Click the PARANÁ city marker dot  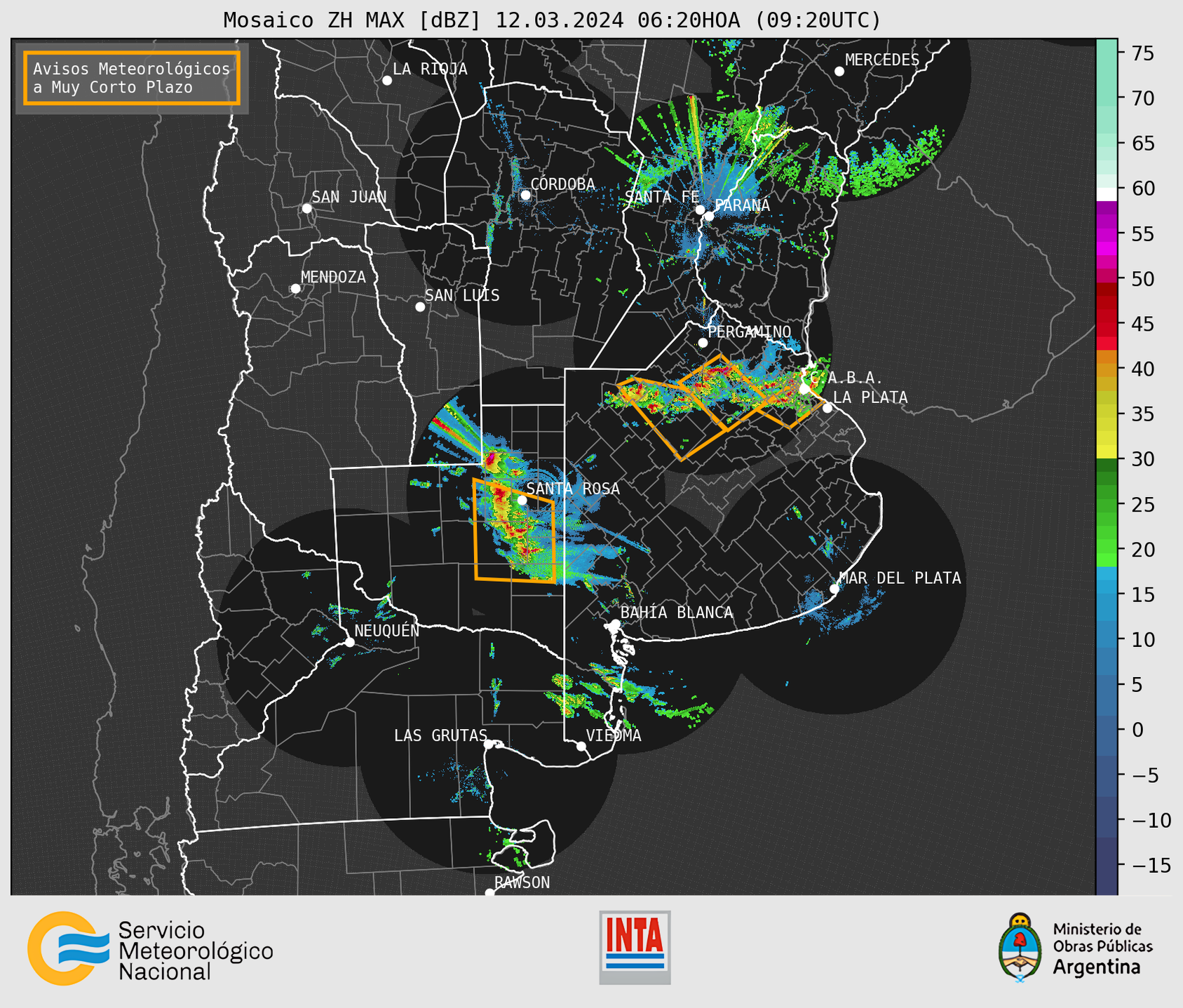(x=709, y=216)
